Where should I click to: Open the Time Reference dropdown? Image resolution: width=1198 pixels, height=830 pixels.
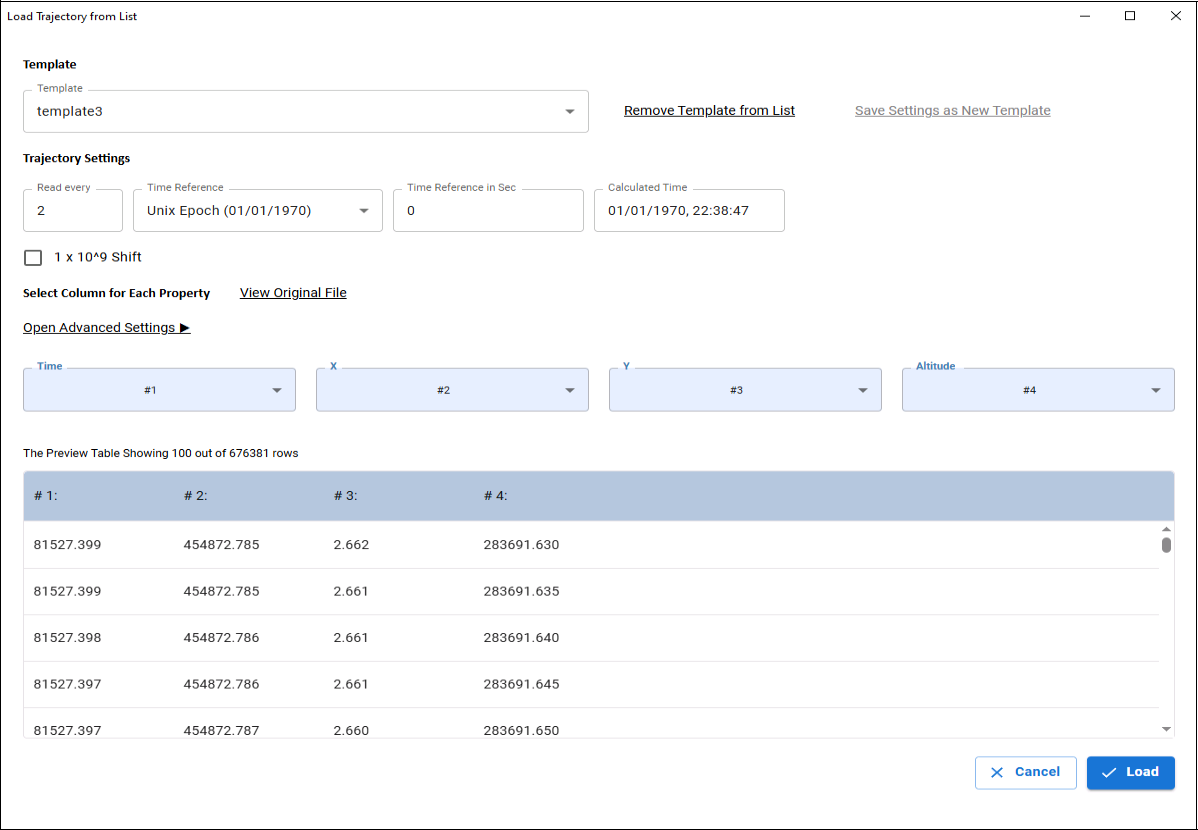tap(257, 211)
